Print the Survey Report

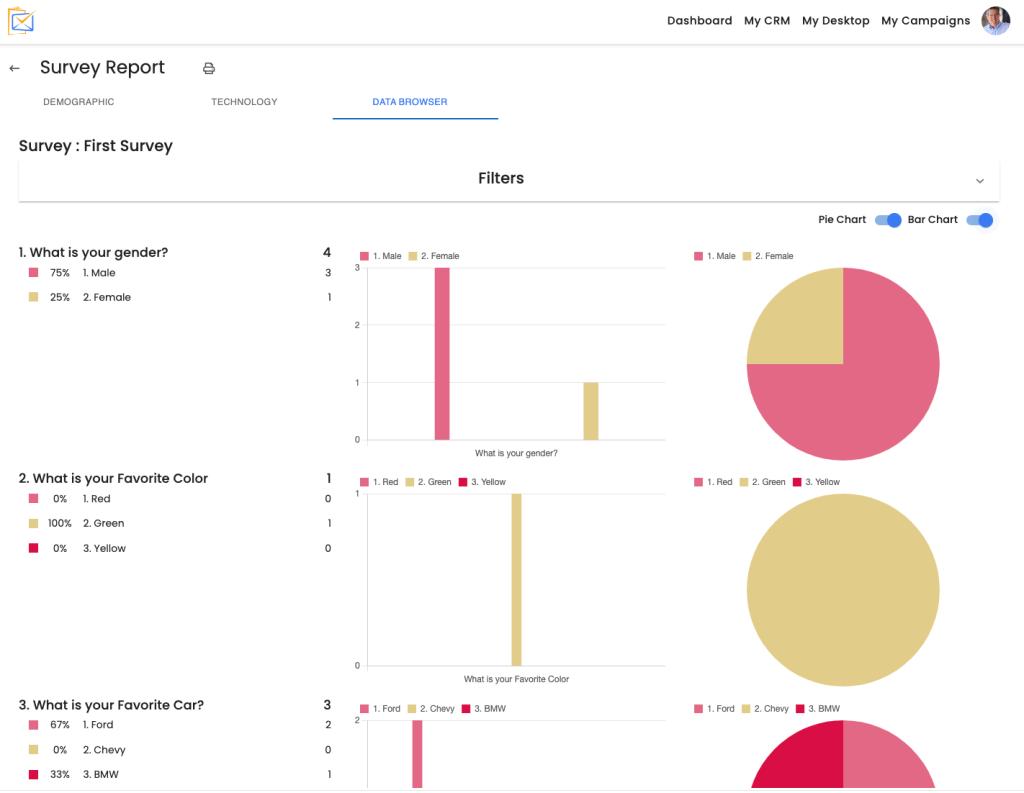209,66
